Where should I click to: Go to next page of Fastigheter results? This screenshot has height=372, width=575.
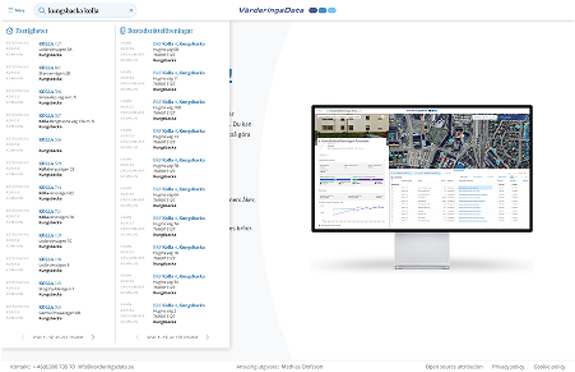pos(93,337)
